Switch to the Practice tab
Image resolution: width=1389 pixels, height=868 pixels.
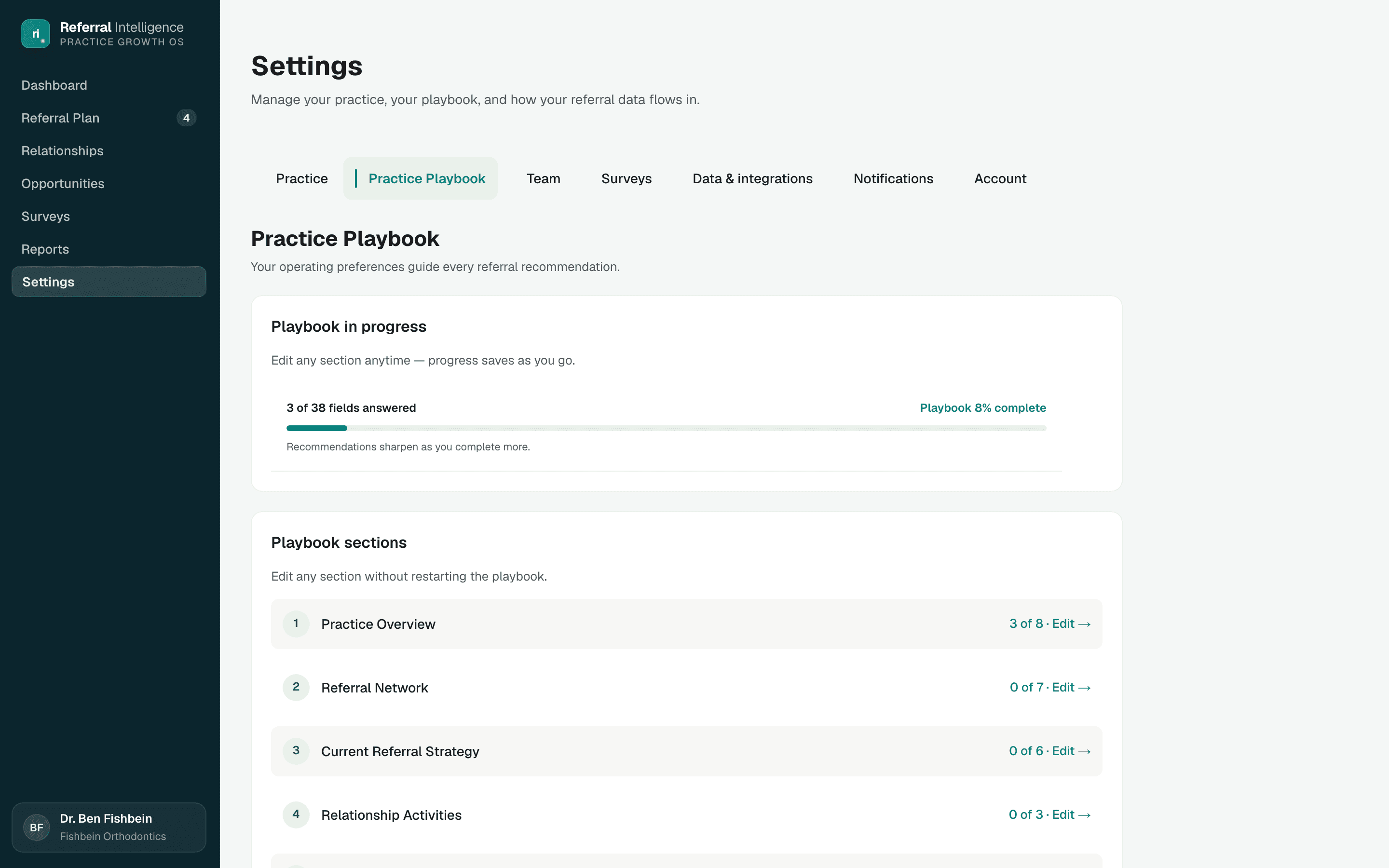point(302,178)
